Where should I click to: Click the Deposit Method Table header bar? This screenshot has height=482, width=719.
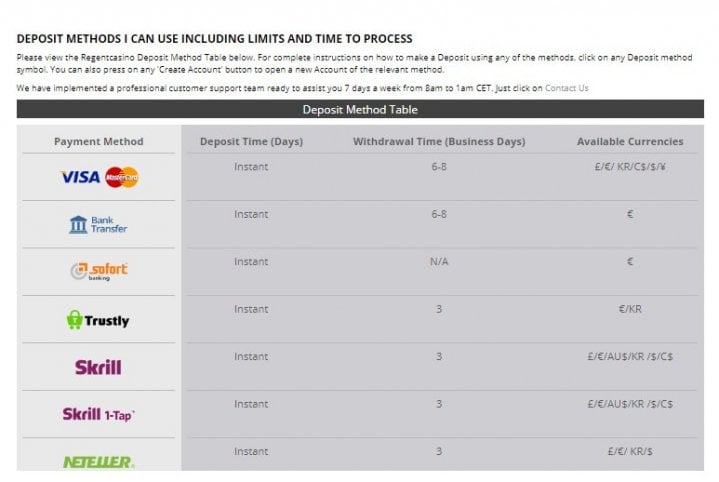pos(360,109)
